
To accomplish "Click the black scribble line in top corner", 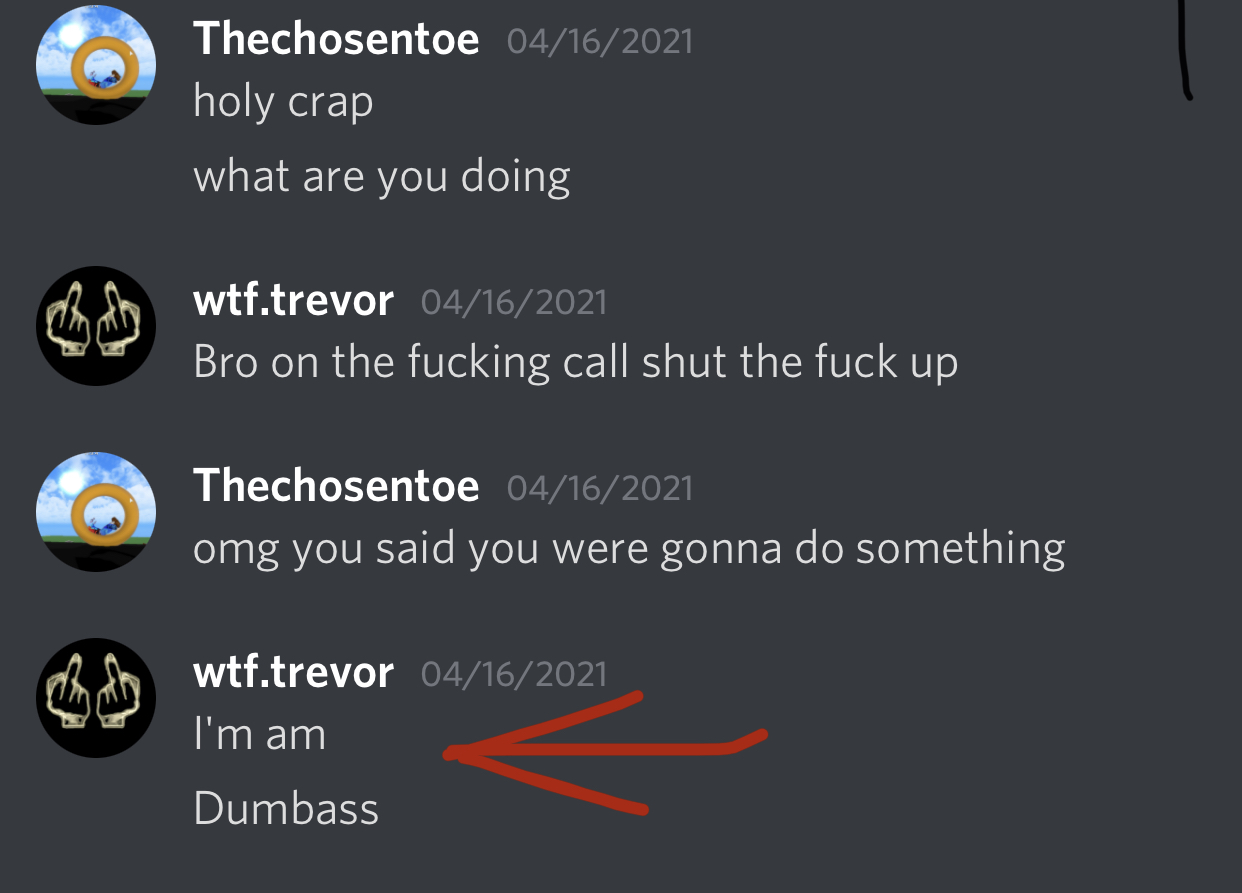I will pyautogui.click(x=1184, y=50).
